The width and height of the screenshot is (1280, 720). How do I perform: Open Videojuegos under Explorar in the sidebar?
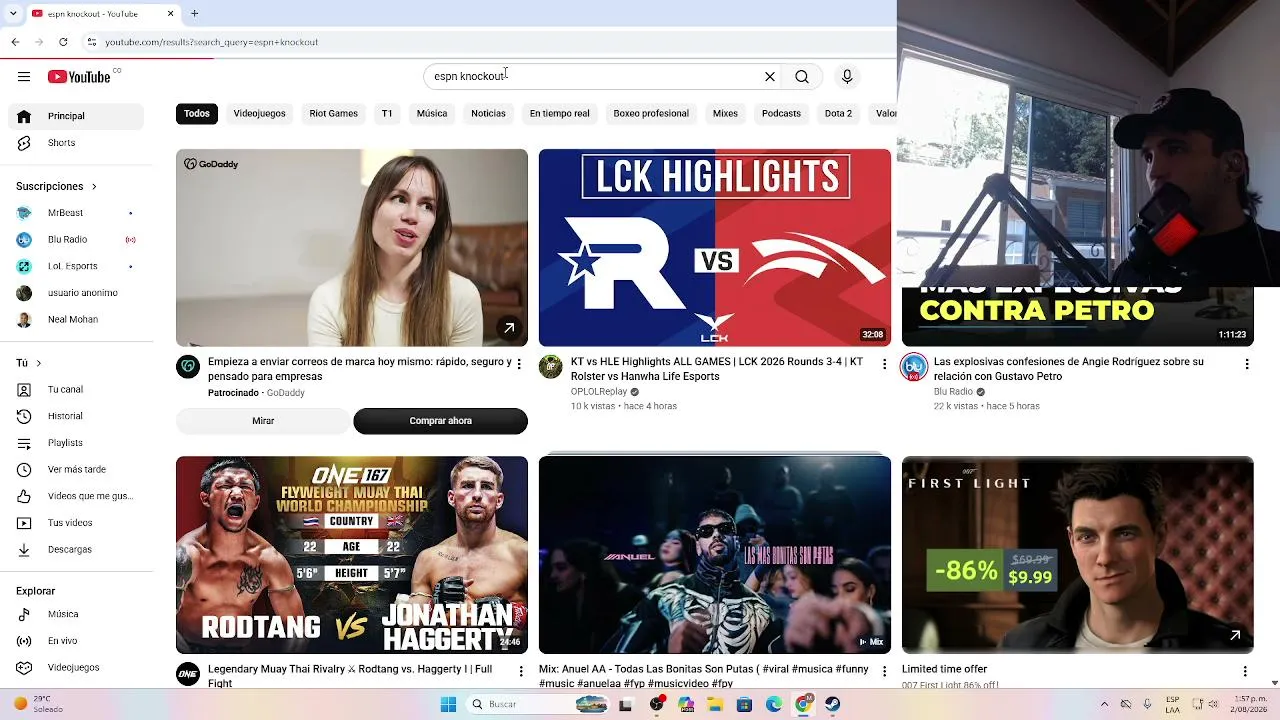(x=76, y=668)
